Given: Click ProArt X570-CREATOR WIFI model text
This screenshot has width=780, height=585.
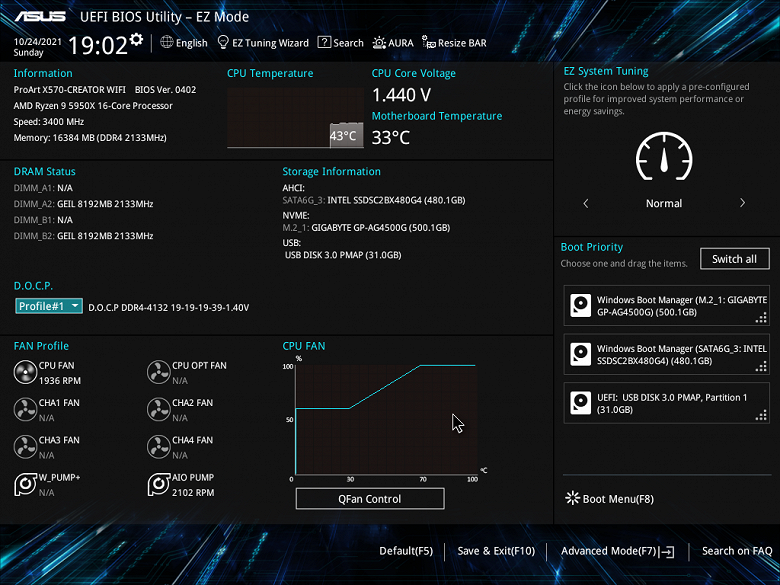Looking at the screenshot, I should click(70, 90).
